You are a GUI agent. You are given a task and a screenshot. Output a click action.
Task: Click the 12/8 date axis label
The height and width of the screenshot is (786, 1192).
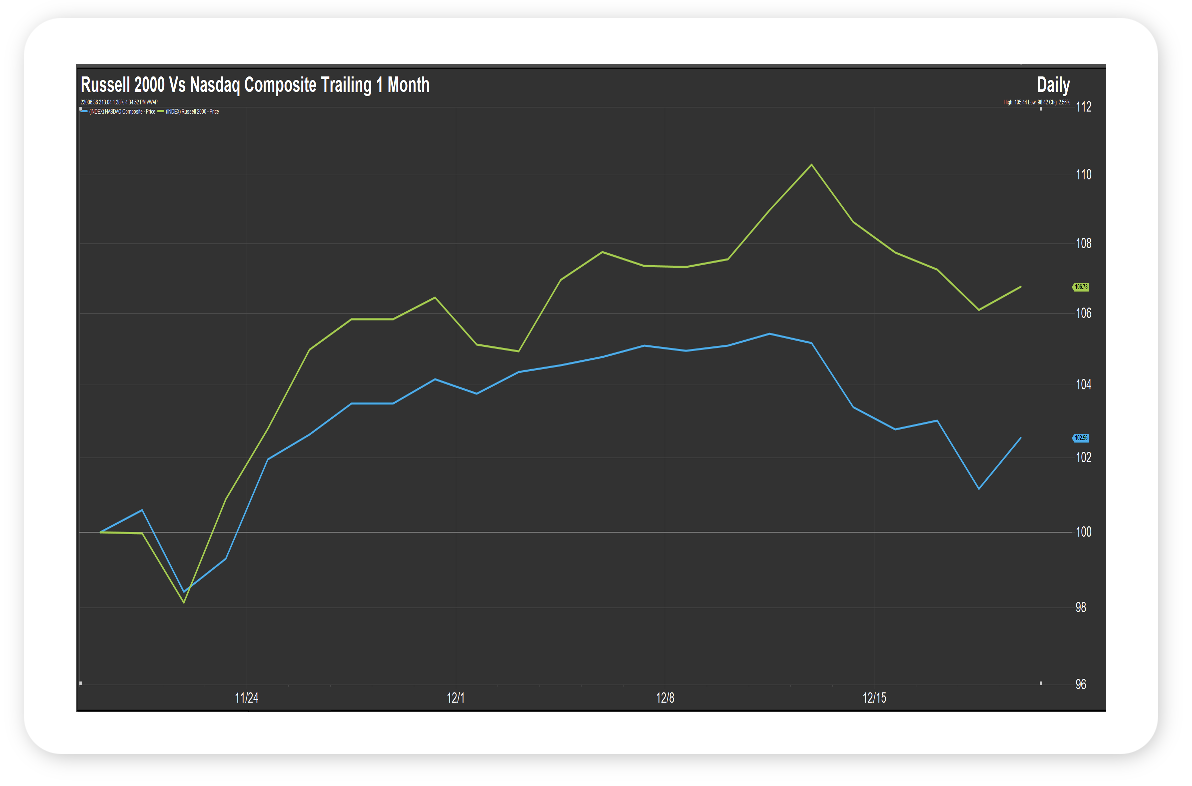point(665,698)
